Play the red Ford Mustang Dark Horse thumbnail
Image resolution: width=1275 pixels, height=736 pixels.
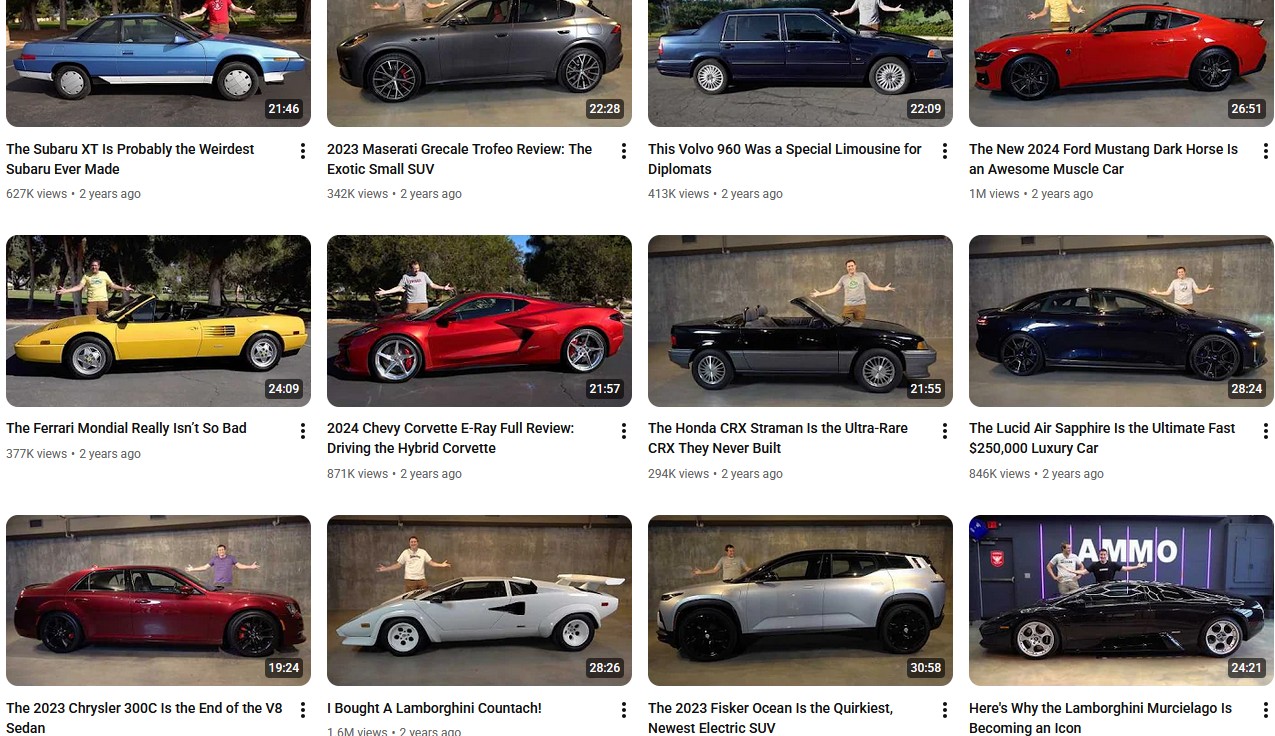pos(1121,63)
